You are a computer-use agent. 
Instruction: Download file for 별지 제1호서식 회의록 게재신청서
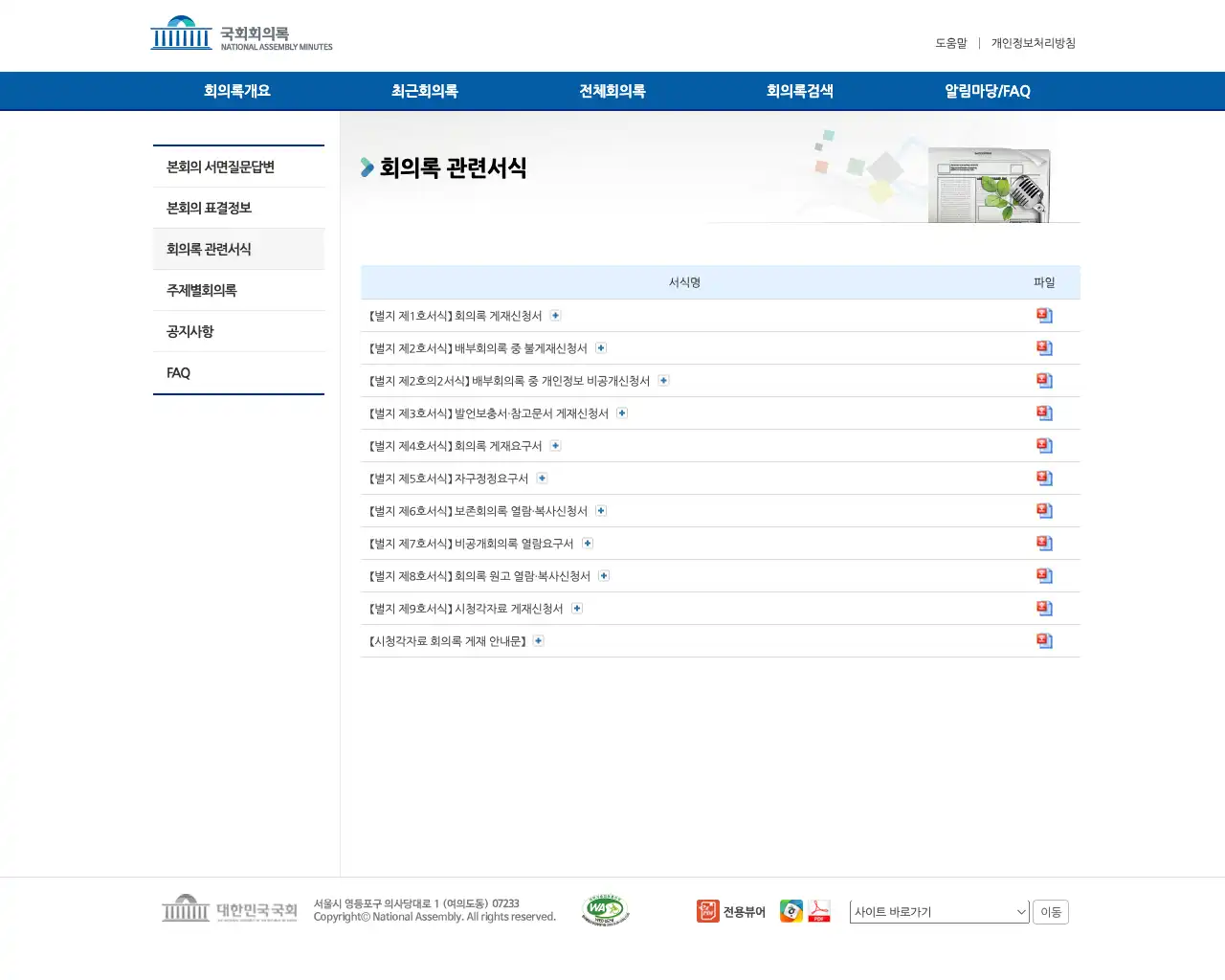pos(1044,316)
